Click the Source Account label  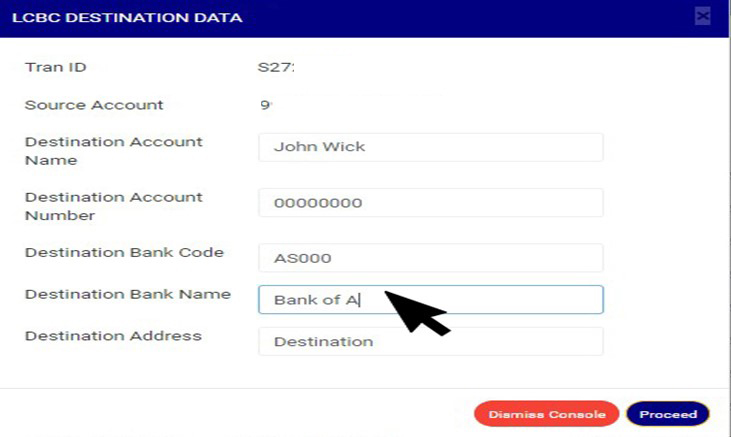point(94,105)
